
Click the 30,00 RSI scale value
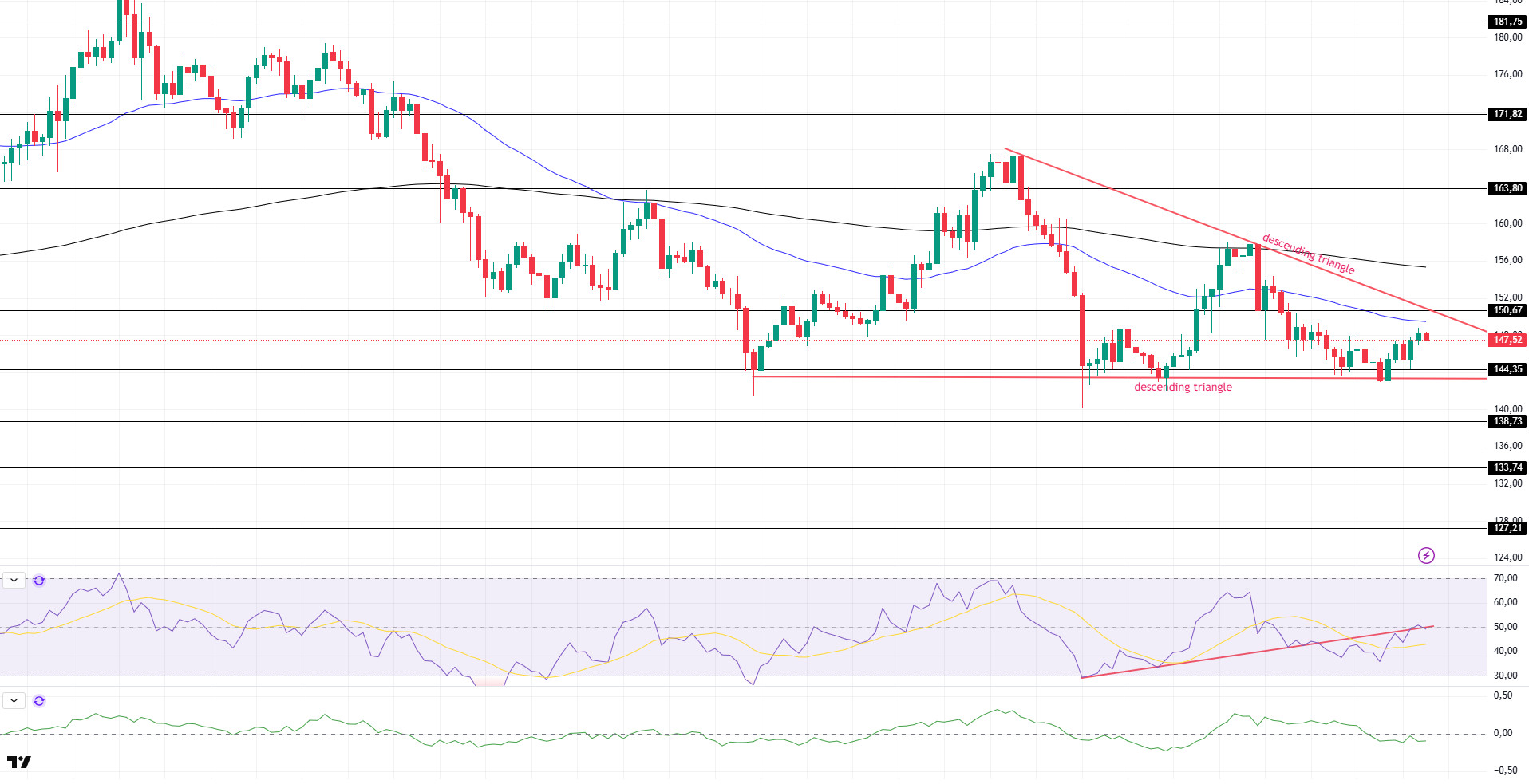pyautogui.click(x=1505, y=676)
